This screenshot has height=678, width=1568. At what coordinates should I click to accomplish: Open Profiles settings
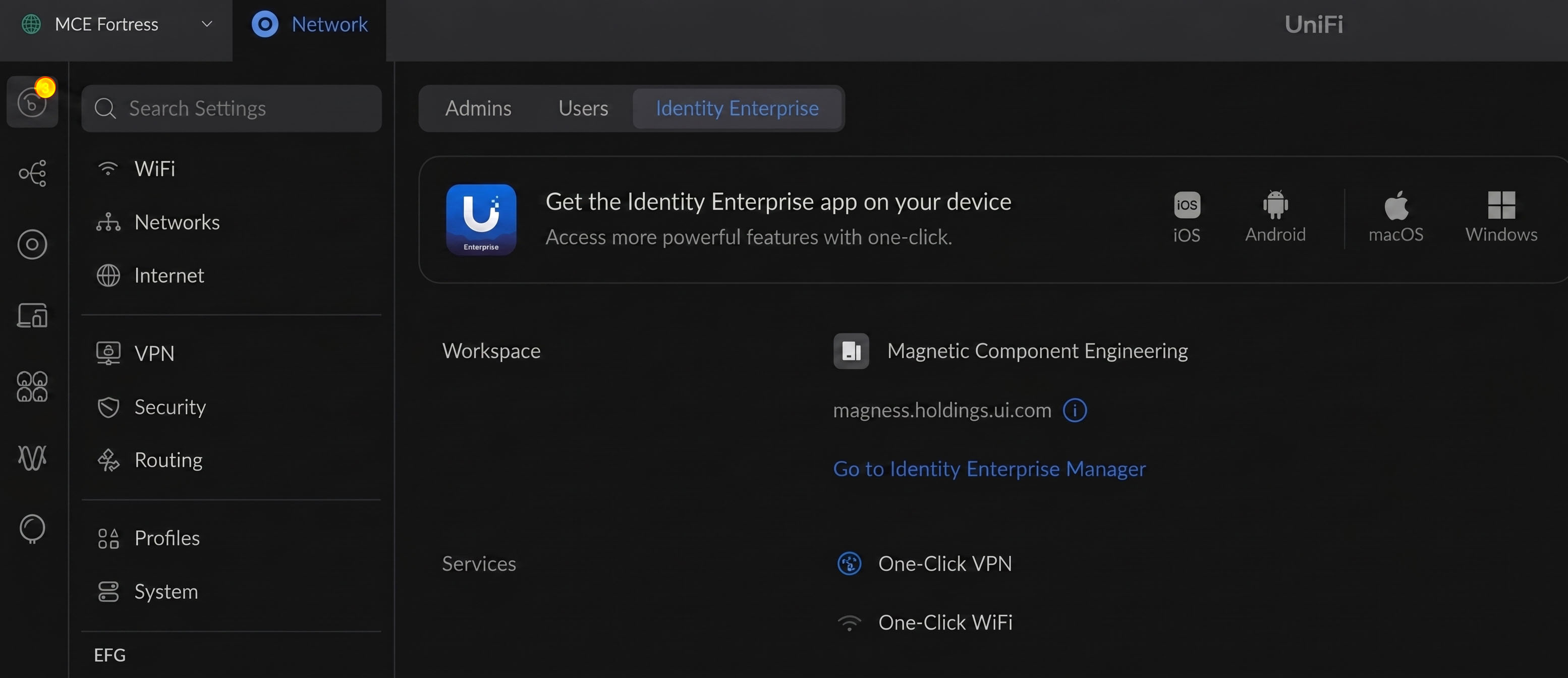coord(231,538)
